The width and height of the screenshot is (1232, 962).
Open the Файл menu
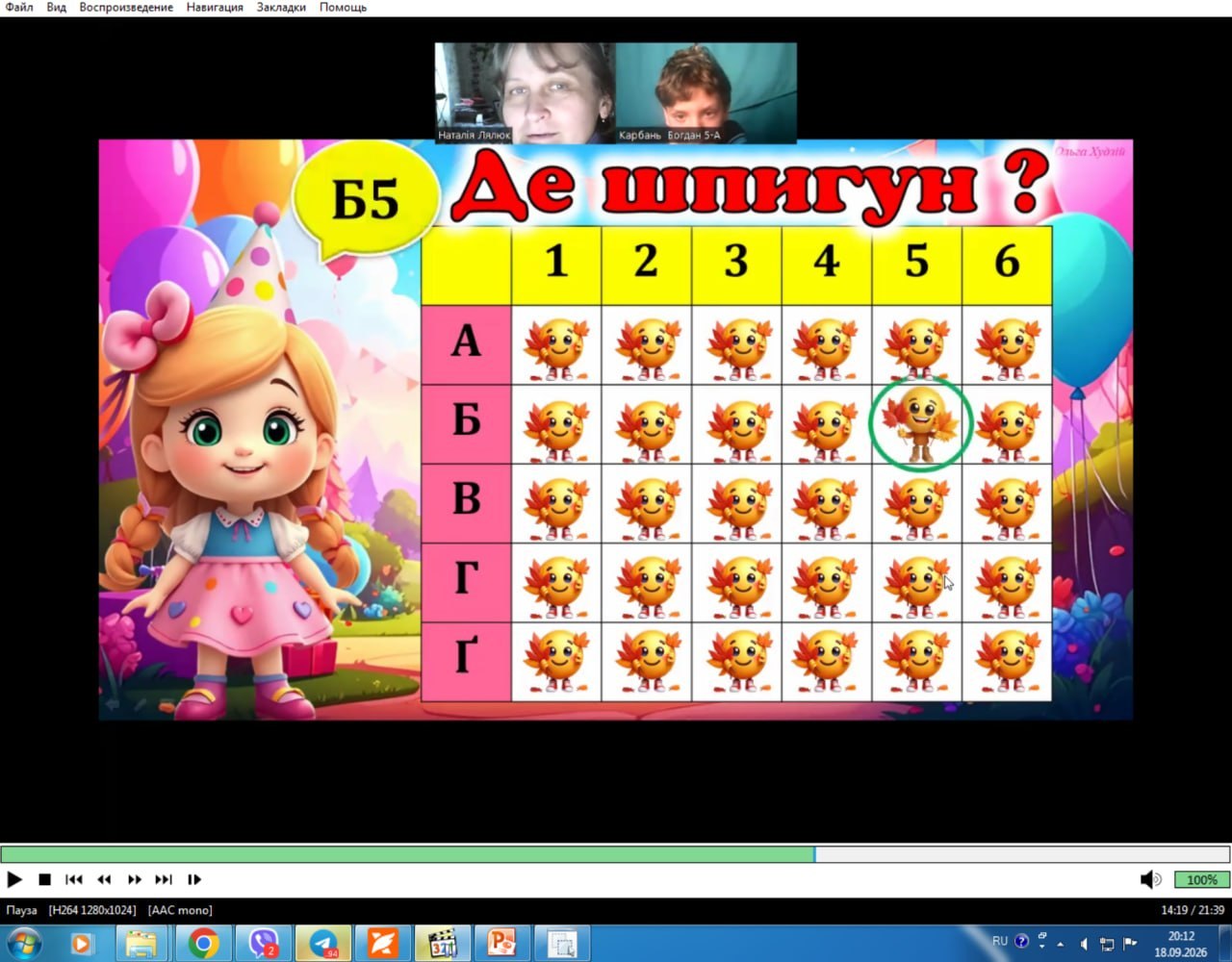coord(19,8)
